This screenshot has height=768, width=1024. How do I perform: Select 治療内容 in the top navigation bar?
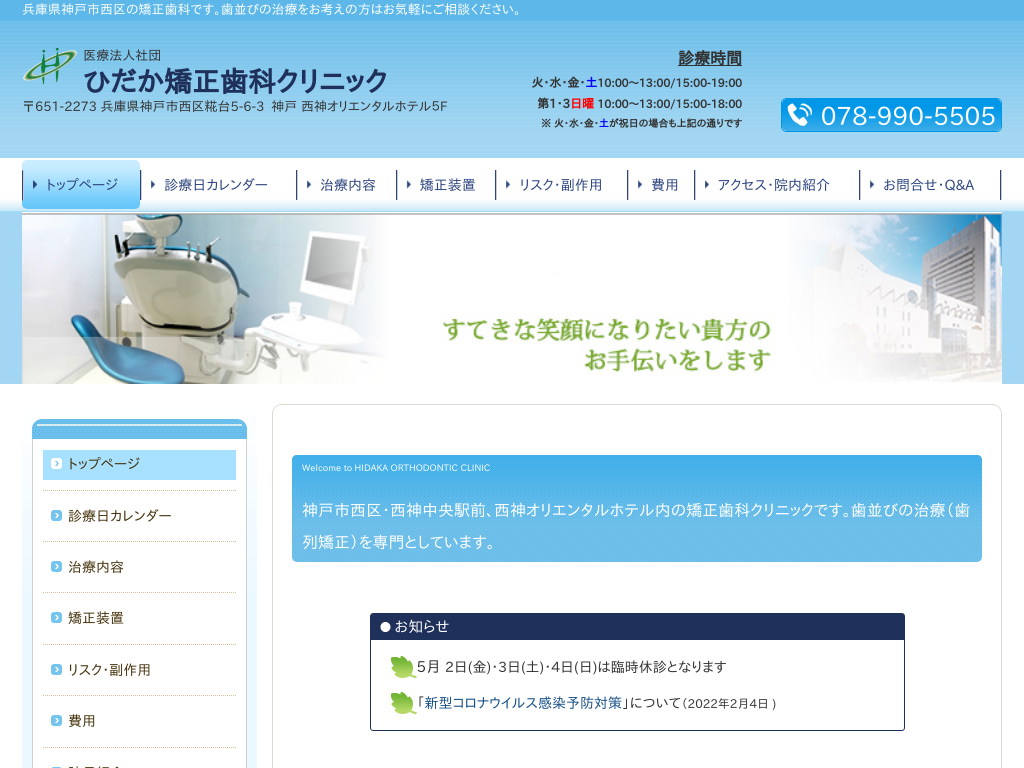click(x=347, y=185)
